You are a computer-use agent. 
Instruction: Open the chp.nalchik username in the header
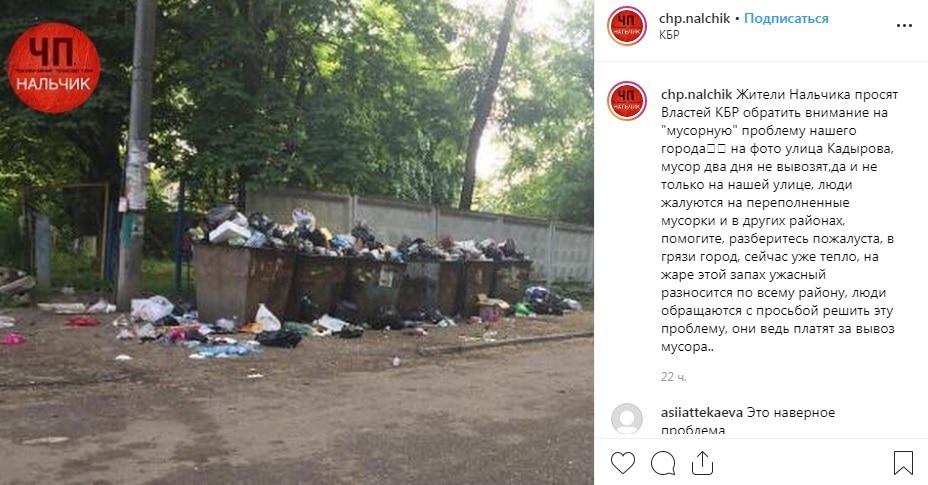pyautogui.click(x=695, y=18)
